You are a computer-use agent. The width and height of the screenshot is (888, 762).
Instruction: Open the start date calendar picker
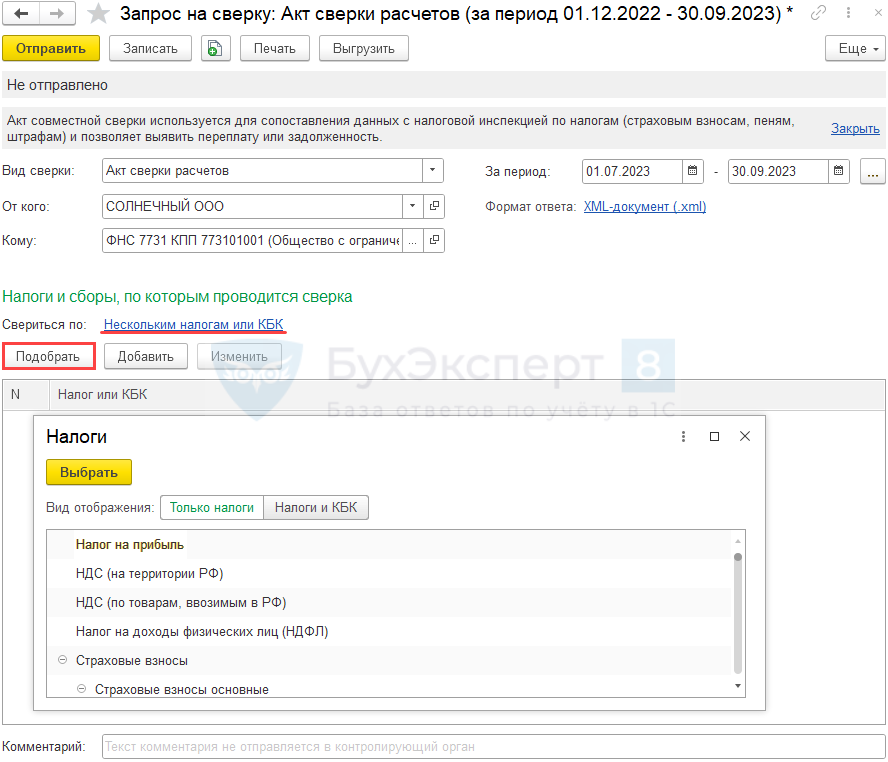pos(693,171)
